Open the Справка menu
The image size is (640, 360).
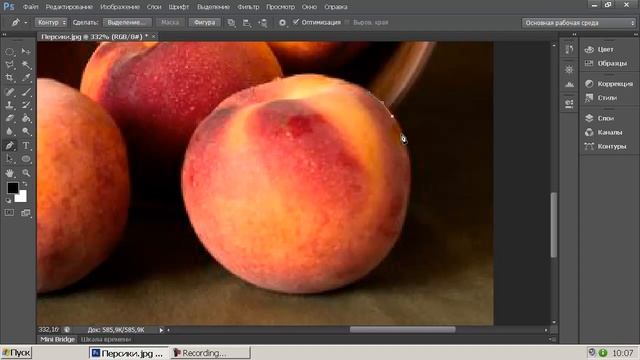click(x=336, y=7)
